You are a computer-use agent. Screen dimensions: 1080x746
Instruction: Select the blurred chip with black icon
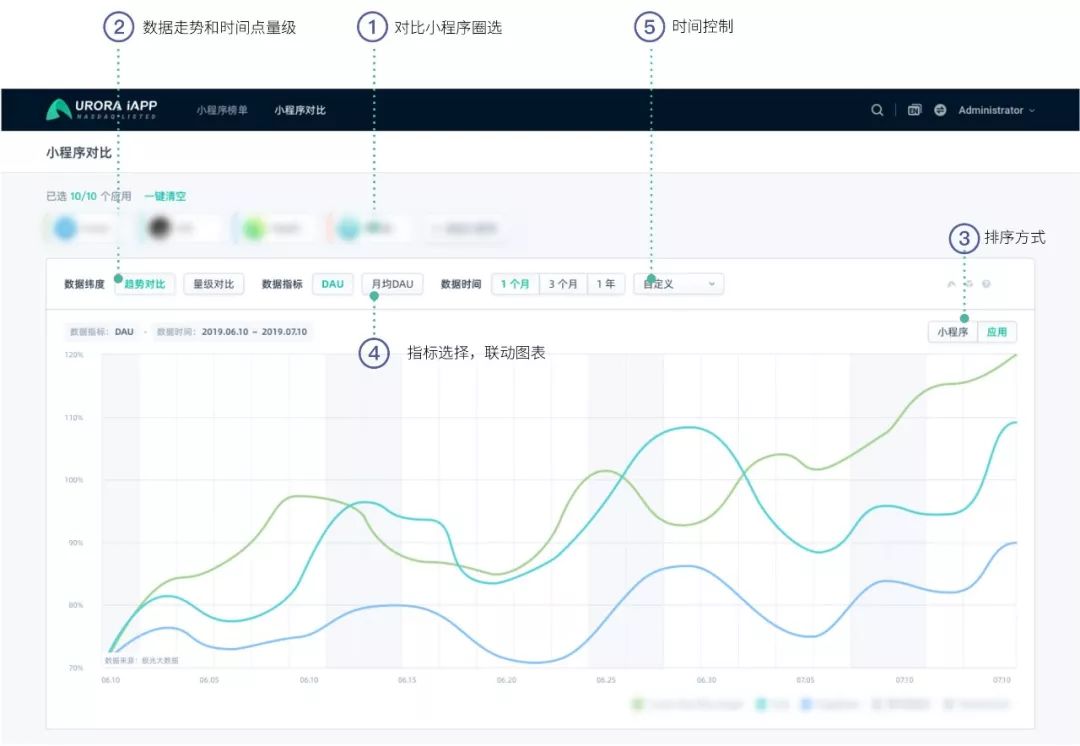(x=180, y=228)
